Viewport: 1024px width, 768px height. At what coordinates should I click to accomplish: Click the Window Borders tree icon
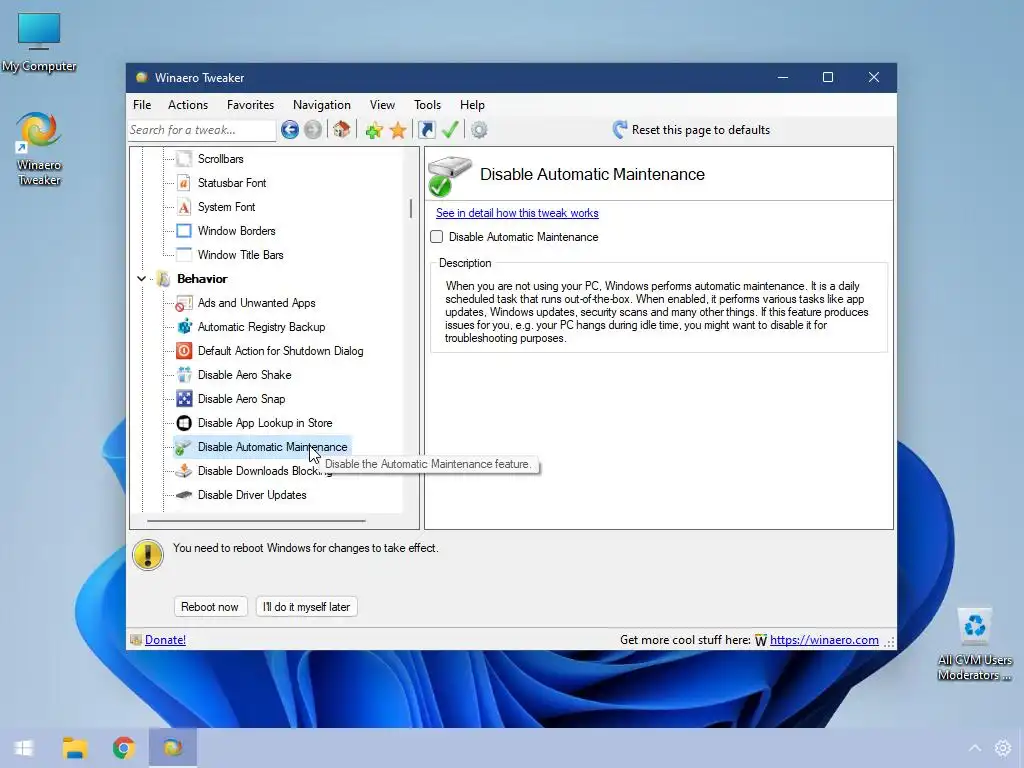(184, 231)
